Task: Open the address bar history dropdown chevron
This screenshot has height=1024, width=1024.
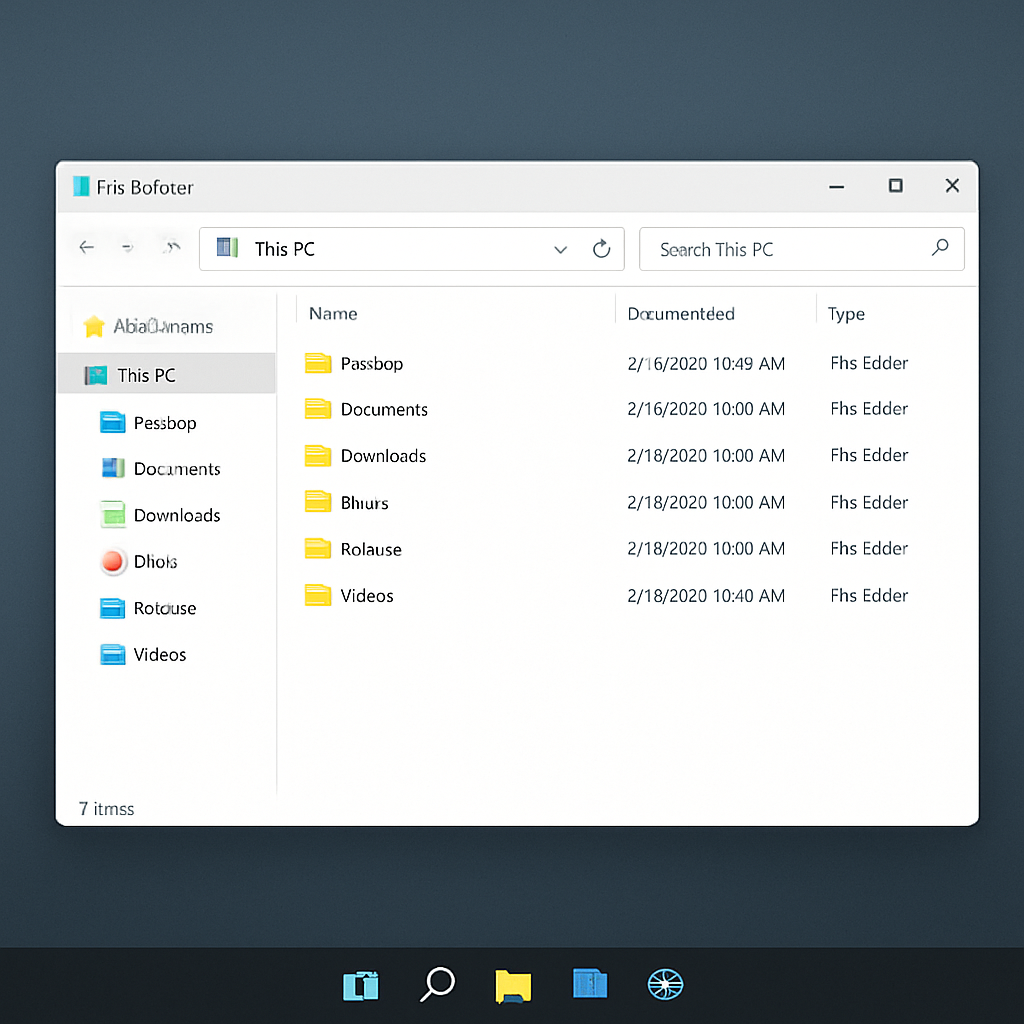Action: pos(560,249)
